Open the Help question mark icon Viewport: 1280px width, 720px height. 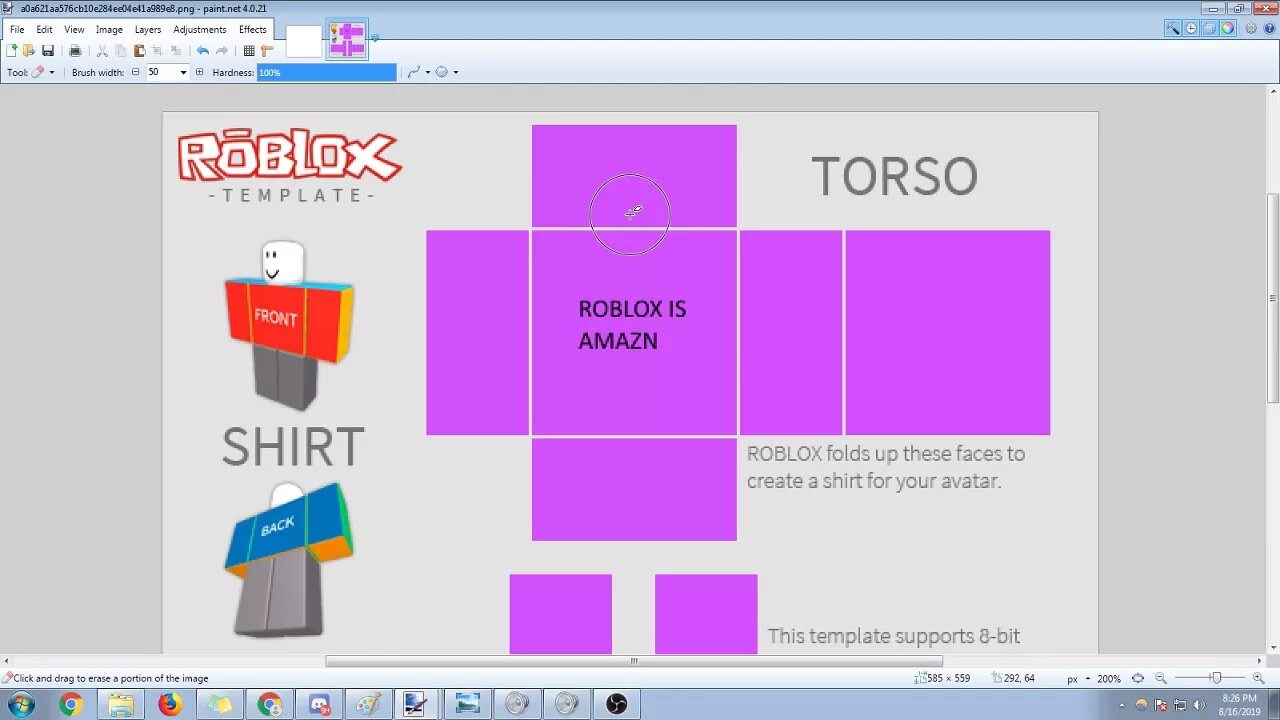(1269, 29)
